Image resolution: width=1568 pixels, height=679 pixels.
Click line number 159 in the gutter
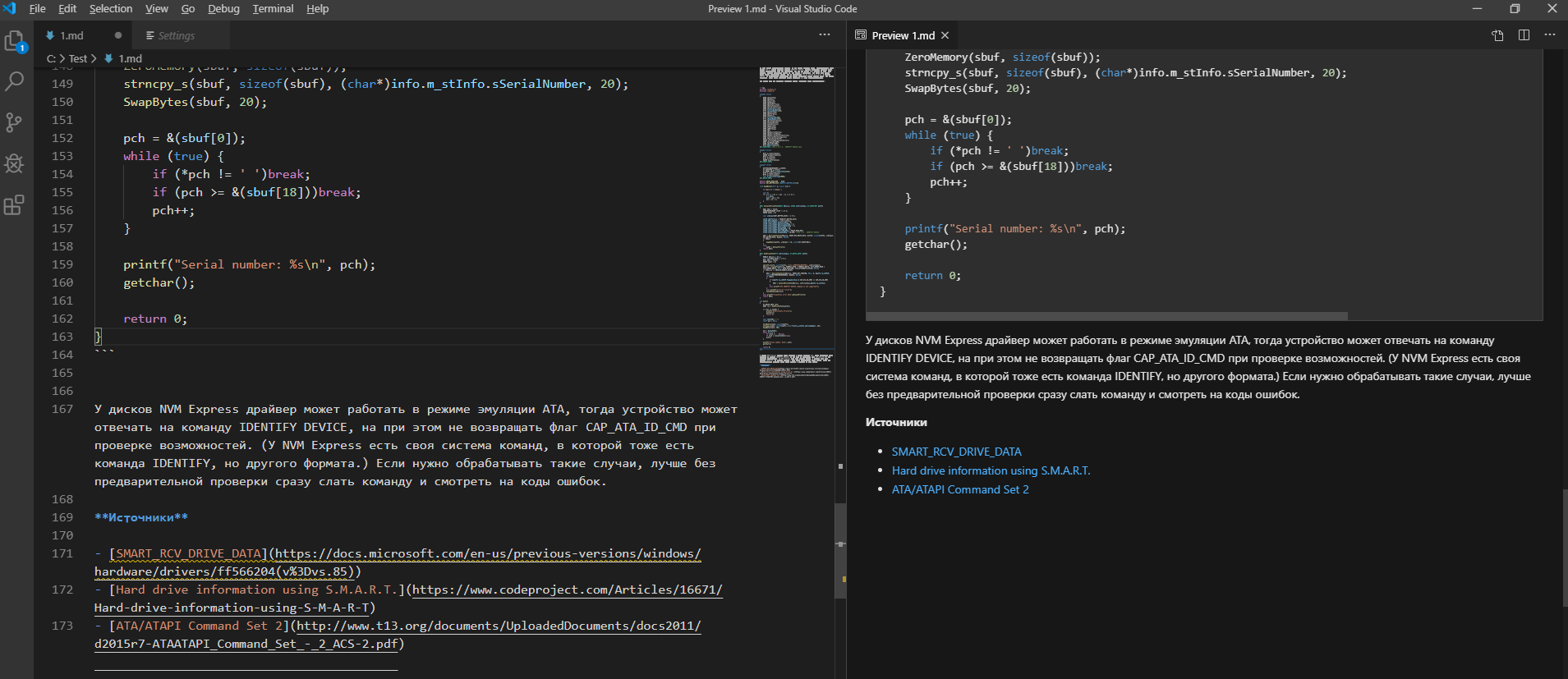click(x=62, y=264)
